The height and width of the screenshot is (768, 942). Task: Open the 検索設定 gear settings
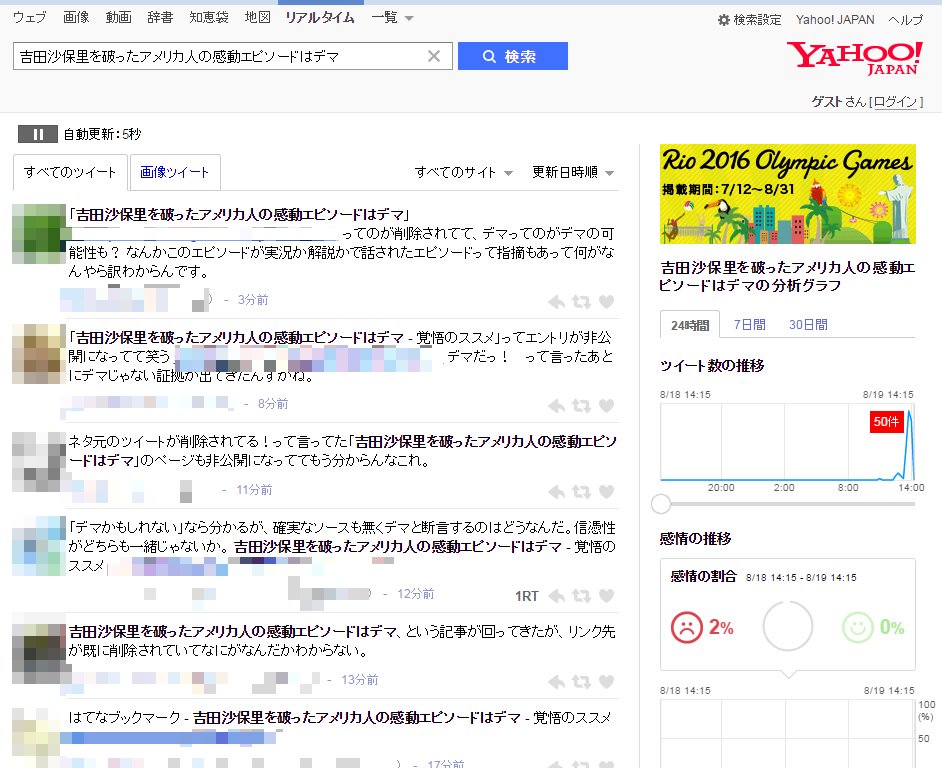tap(750, 20)
